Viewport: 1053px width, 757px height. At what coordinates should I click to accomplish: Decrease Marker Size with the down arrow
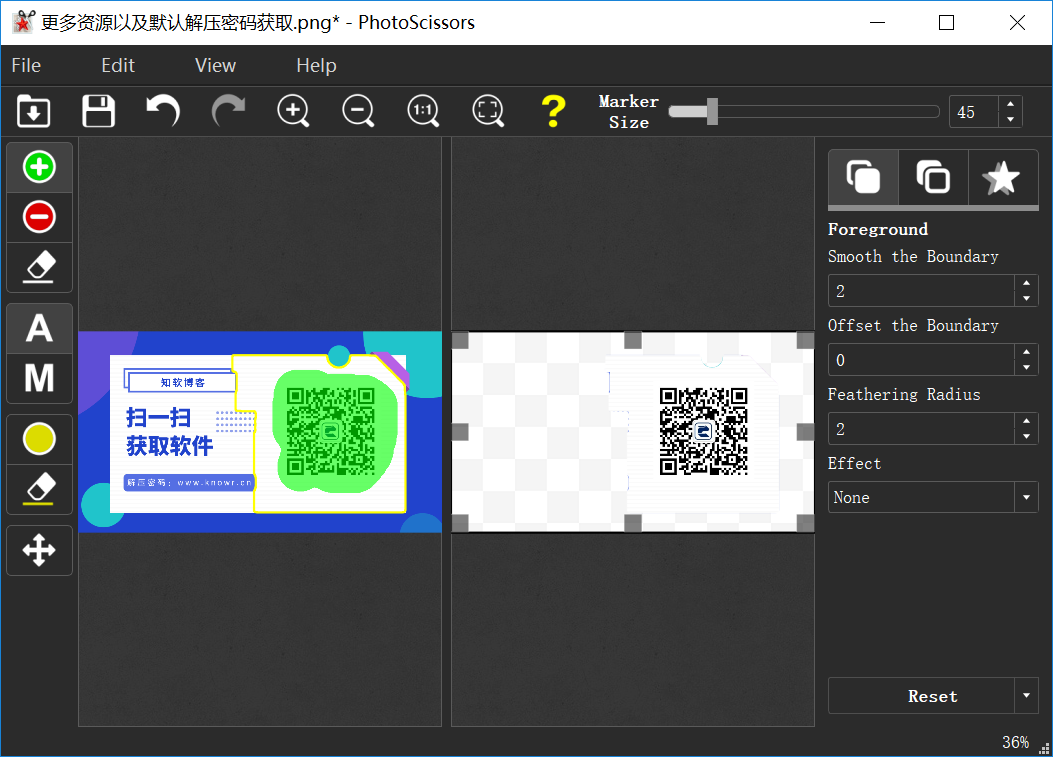[1011, 120]
